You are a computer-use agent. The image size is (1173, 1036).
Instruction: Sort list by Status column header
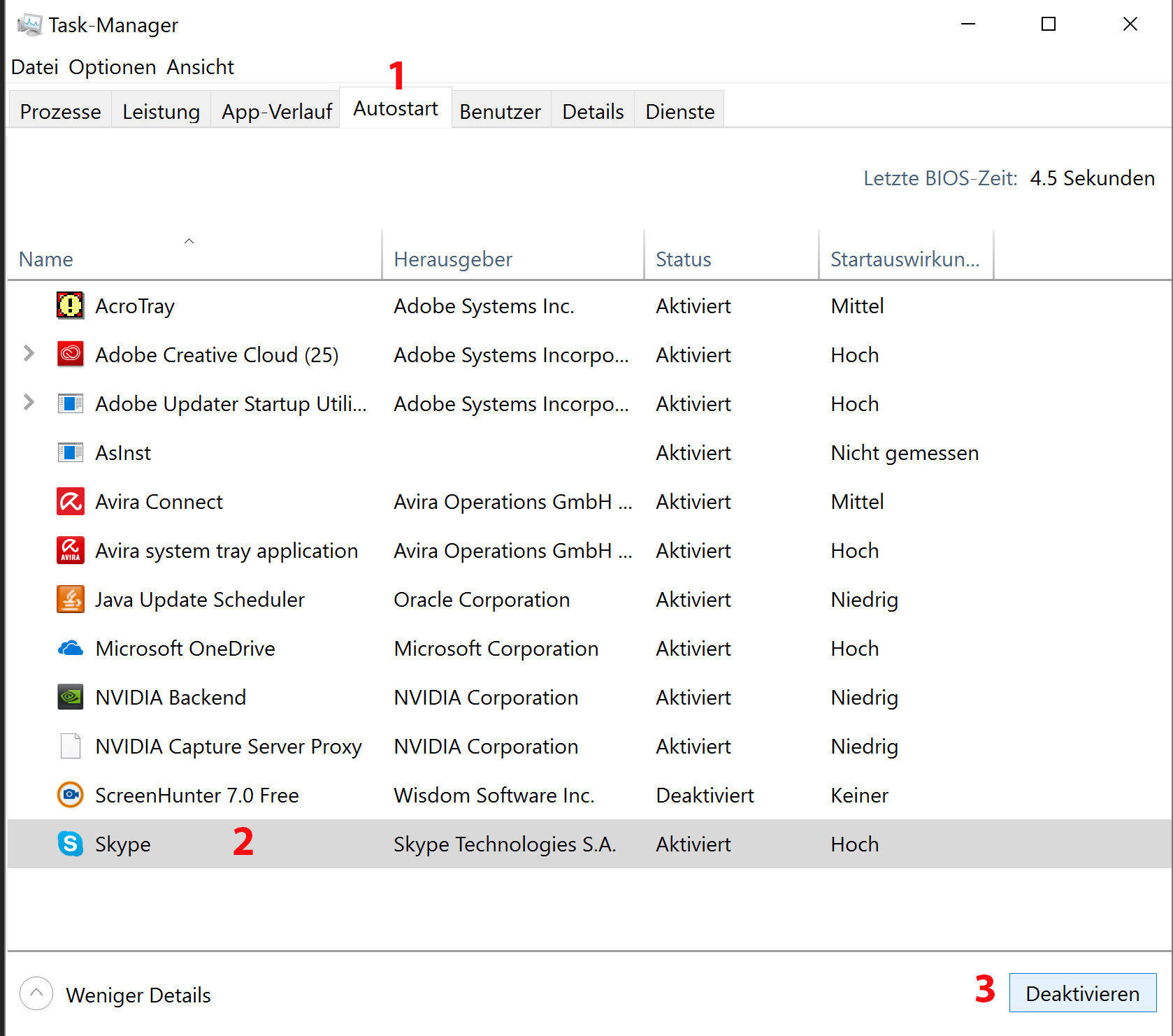pos(683,259)
